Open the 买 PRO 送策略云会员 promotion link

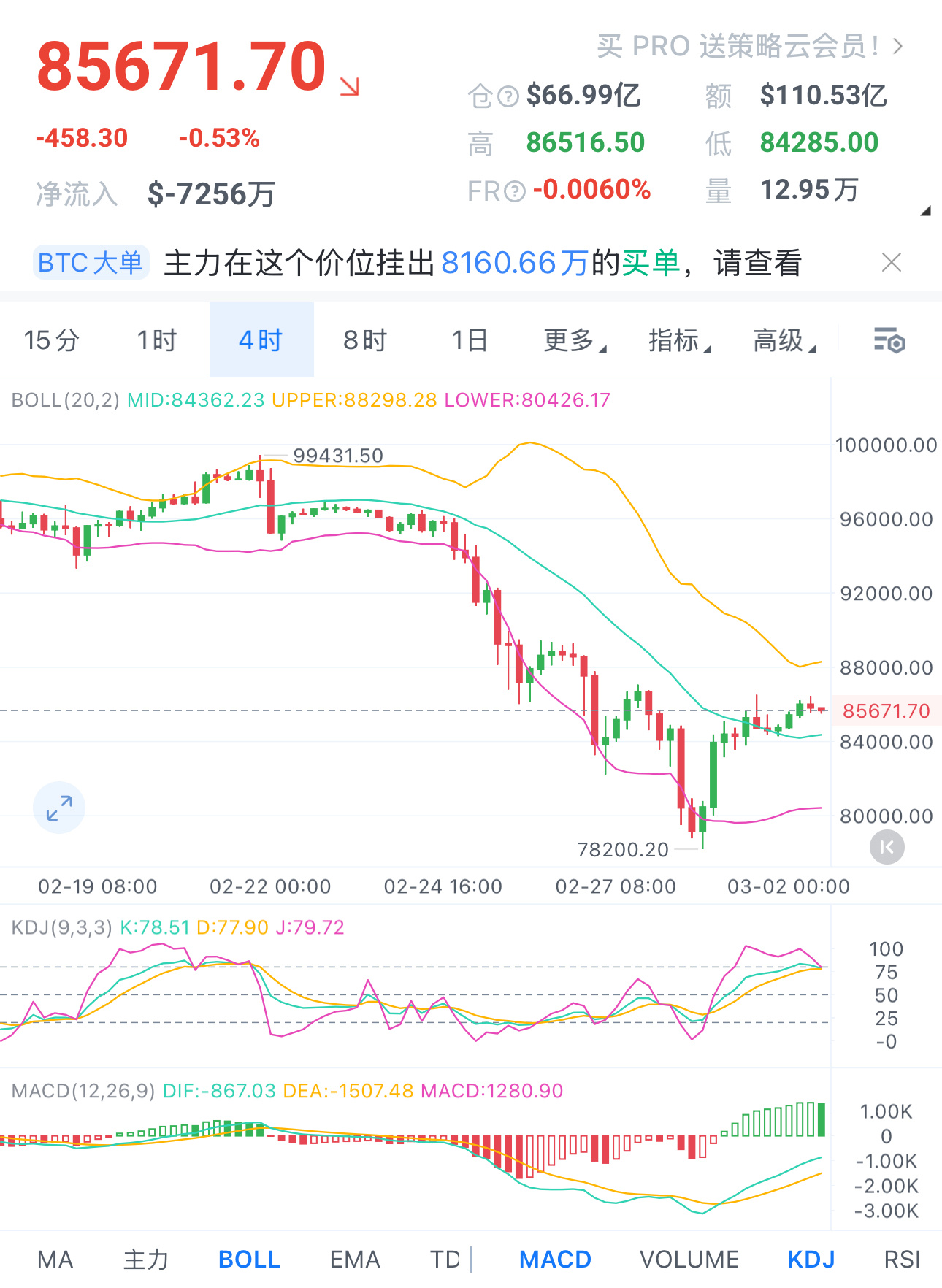[738, 46]
